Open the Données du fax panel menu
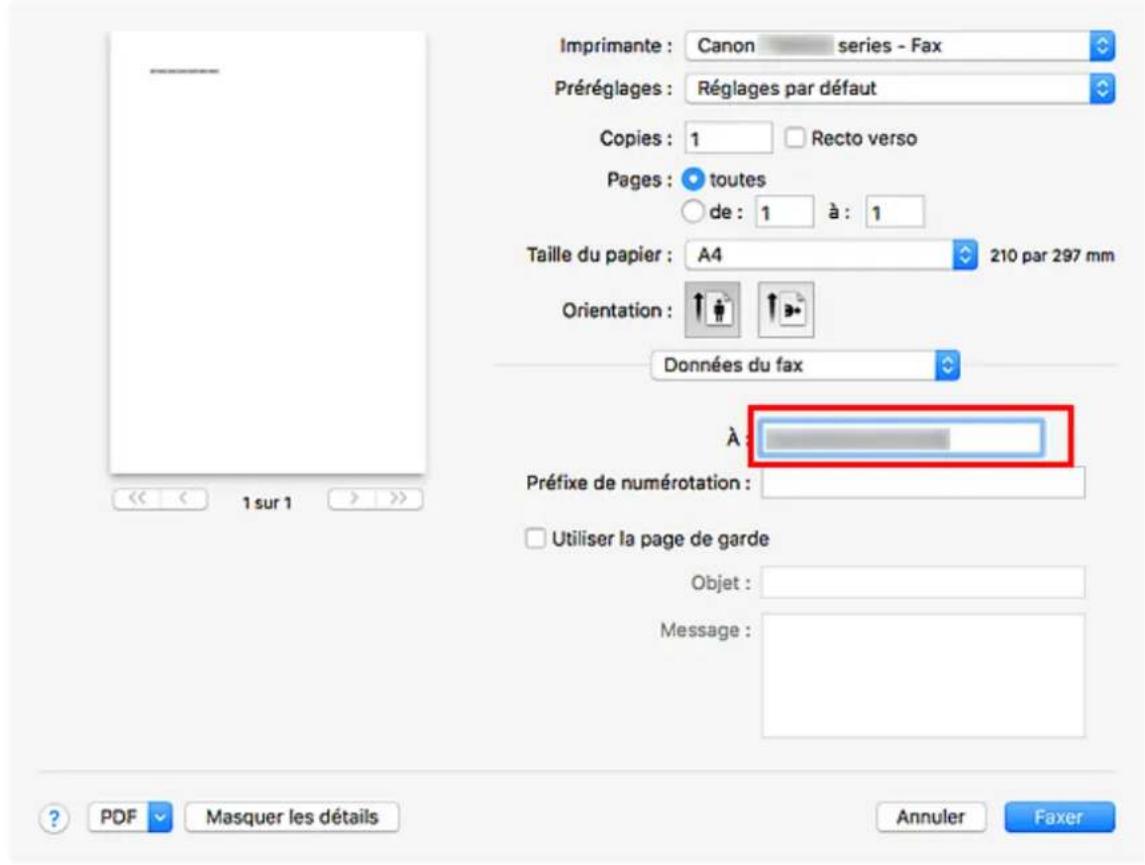This screenshot has height=865, width=1145. (x=805, y=365)
